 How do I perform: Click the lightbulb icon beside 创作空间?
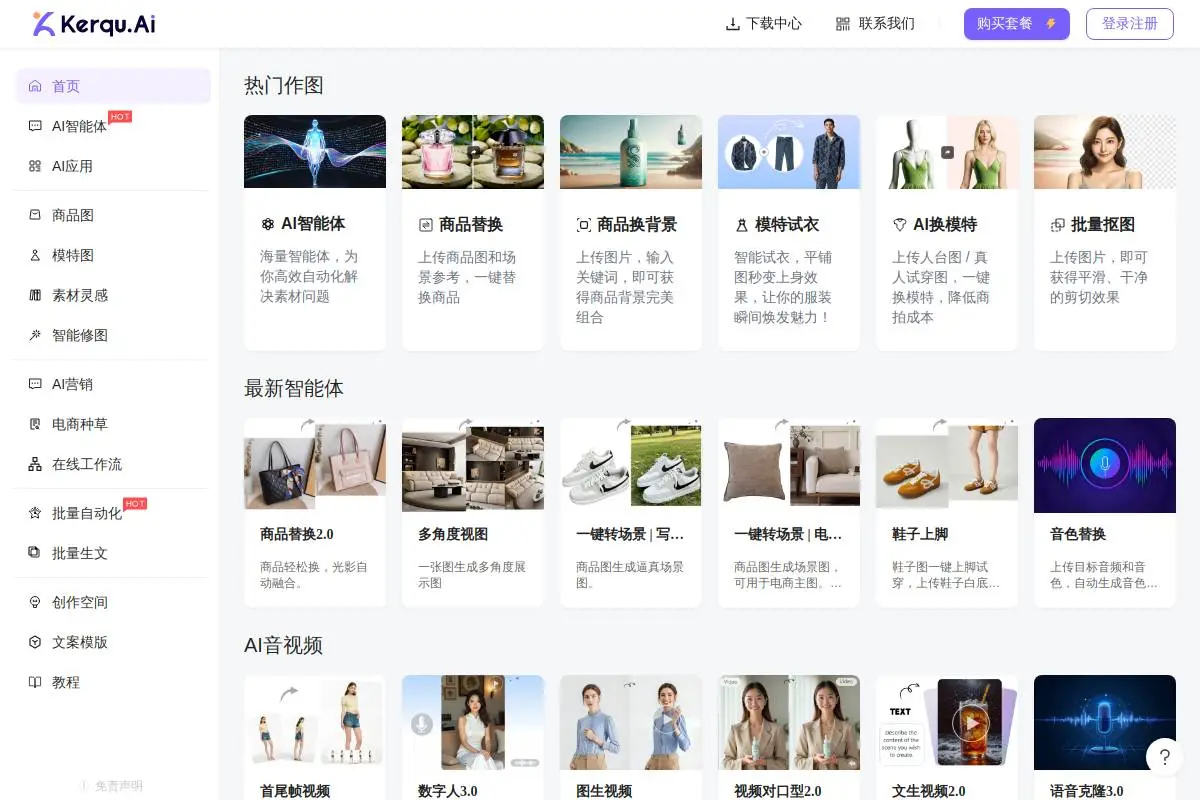[x=35, y=602]
